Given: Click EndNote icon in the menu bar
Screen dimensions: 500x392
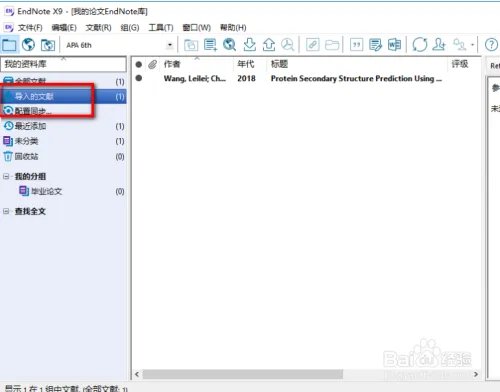Looking at the screenshot, I should tap(9, 27).
